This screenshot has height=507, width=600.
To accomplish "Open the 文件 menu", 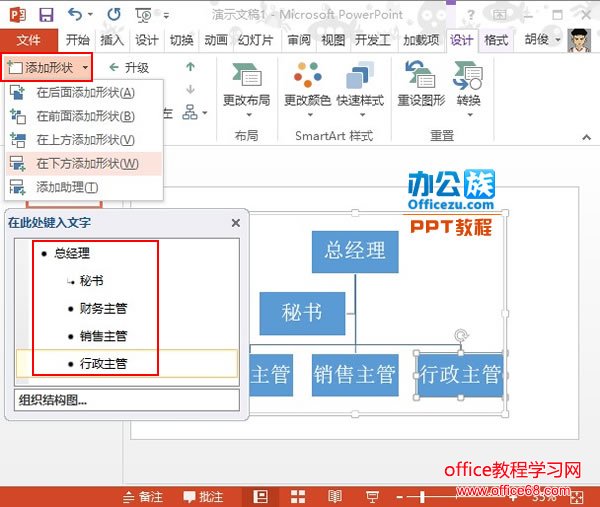I will (29, 40).
